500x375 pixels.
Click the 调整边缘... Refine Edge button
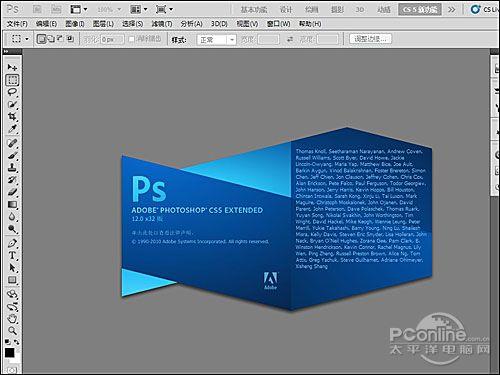tap(370, 39)
